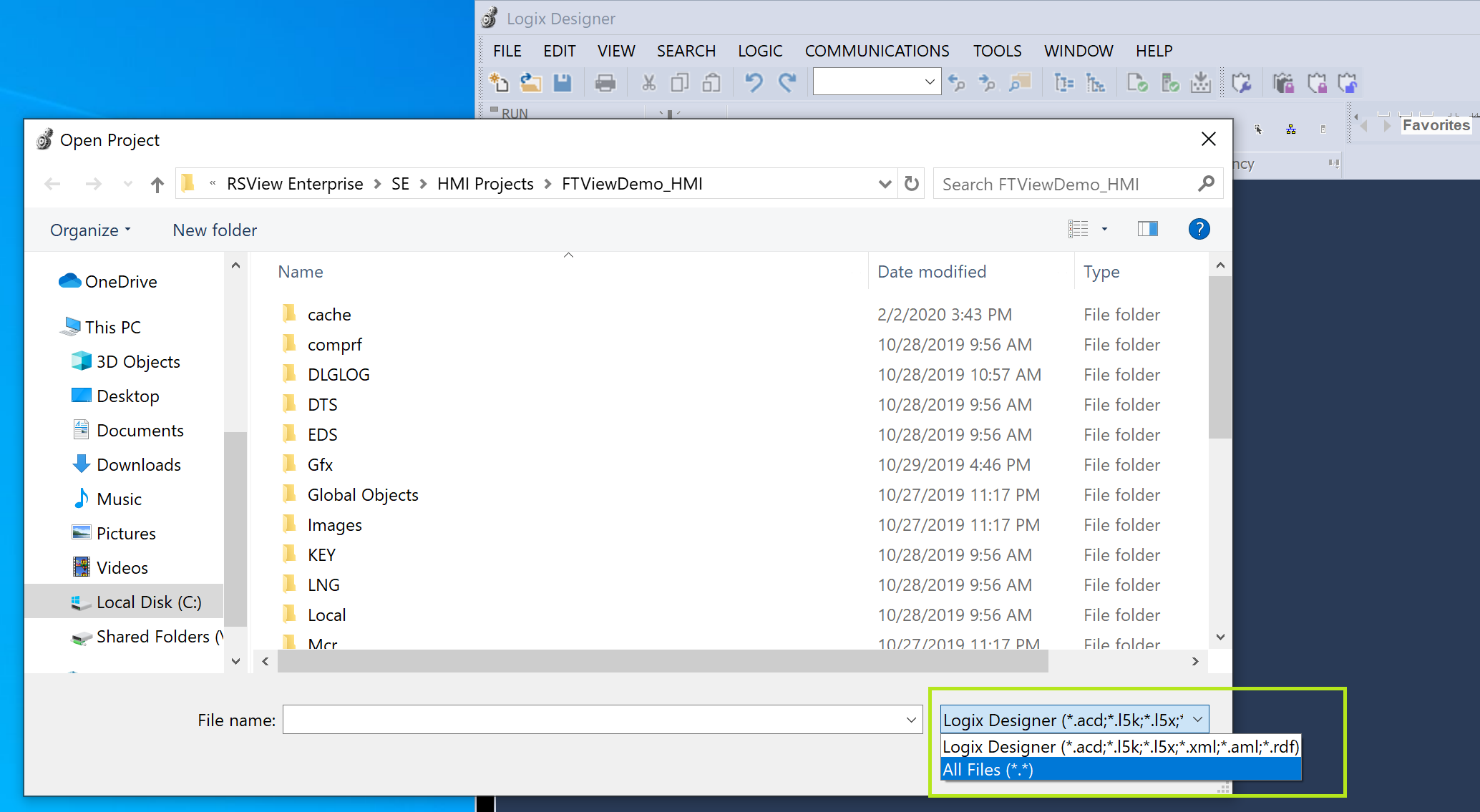Expand the address path history dropdown
This screenshot has height=812, width=1480.
(x=885, y=184)
